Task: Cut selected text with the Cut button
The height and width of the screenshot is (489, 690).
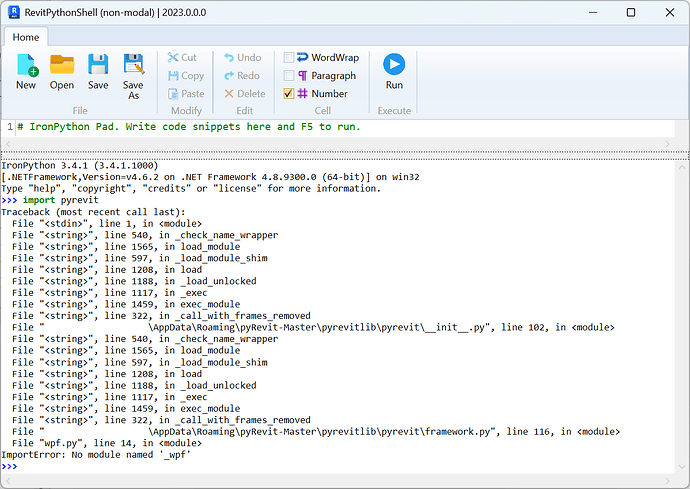Action: (182, 57)
